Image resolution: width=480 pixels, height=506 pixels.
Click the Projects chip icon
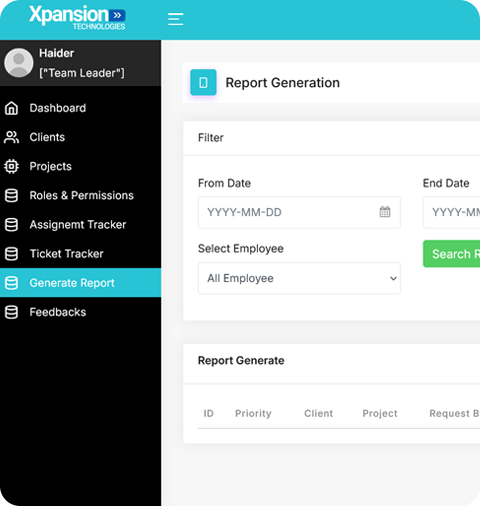(12, 166)
